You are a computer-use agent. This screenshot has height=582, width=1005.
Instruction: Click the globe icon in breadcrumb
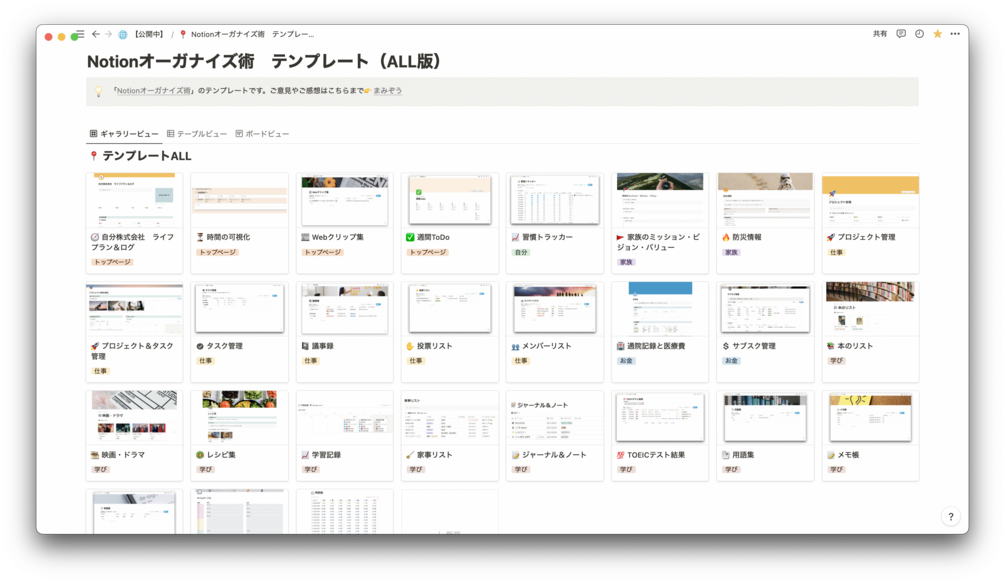point(122,35)
